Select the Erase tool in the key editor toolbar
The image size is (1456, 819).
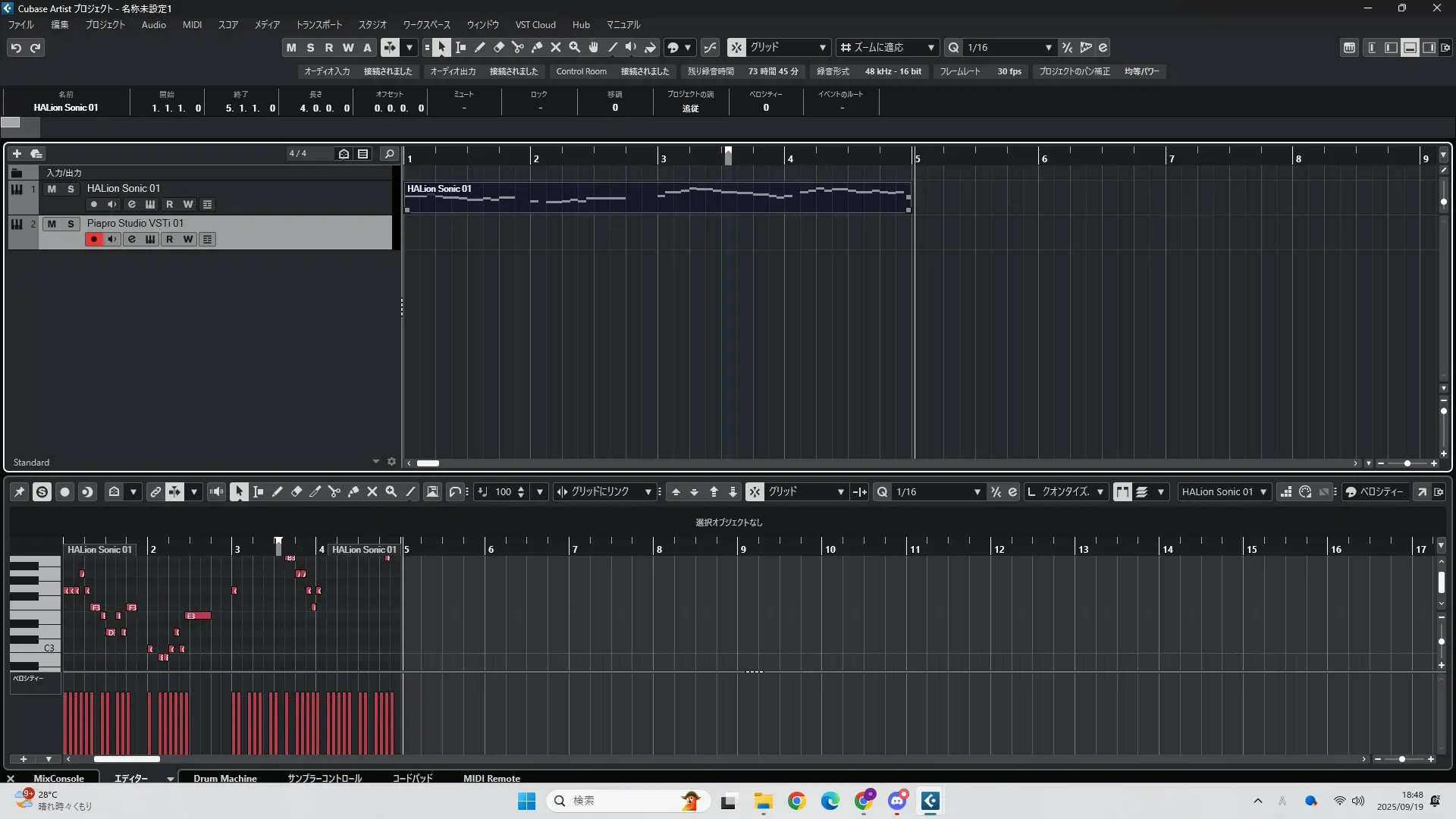297,491
